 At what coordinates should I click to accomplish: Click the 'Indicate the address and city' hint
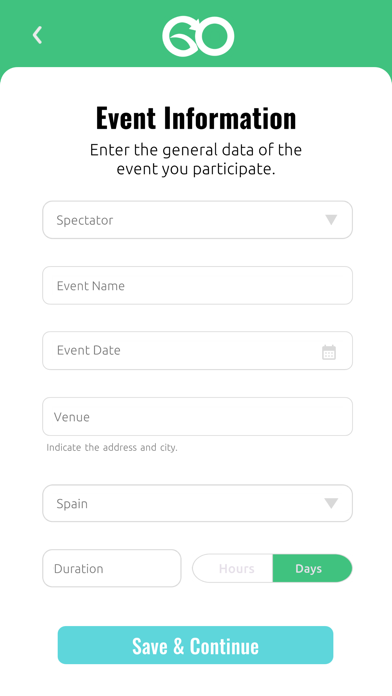tap(112, 447)
